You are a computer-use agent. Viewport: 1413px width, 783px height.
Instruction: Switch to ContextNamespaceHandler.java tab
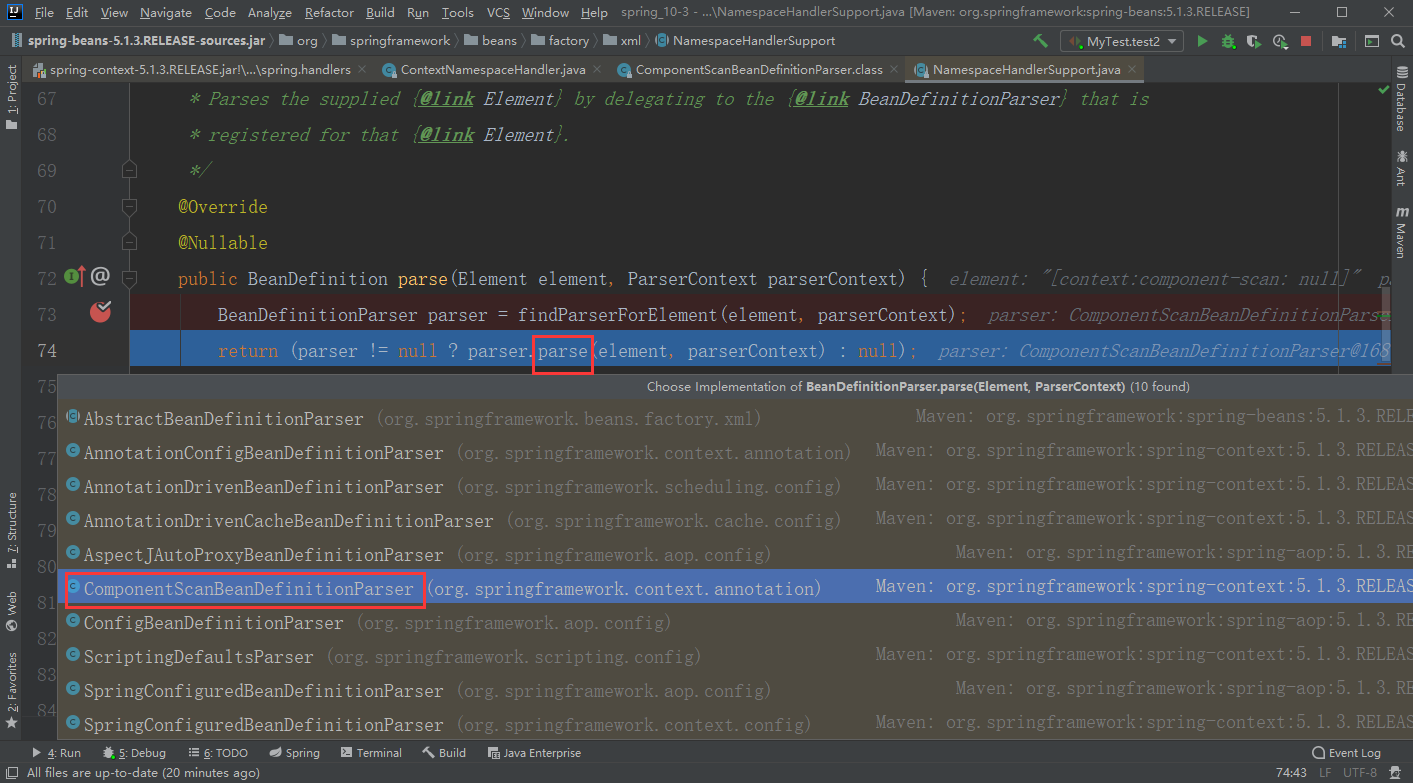coord(493,70)
